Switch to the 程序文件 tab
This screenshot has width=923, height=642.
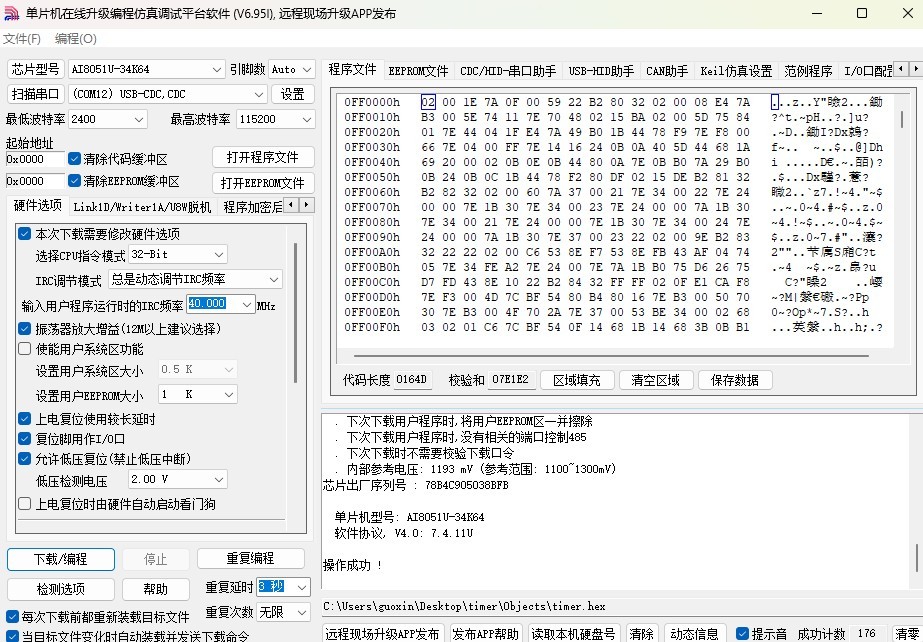pyautogui.click(x=352, y=69)
